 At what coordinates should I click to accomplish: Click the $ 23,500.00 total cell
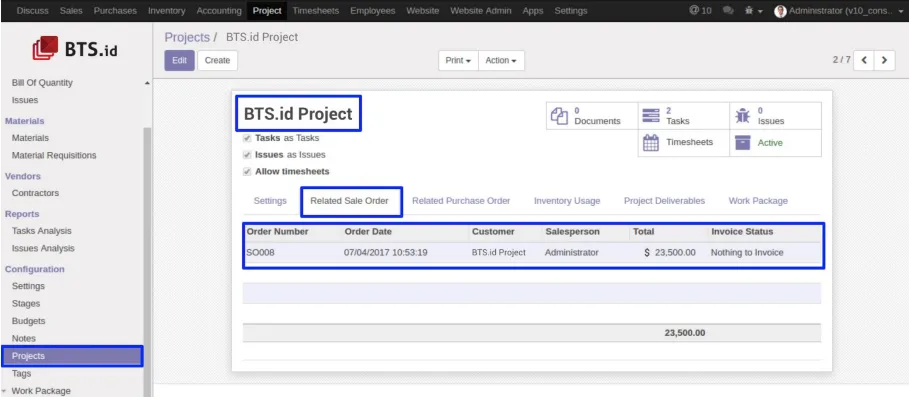tap(670, 253)
